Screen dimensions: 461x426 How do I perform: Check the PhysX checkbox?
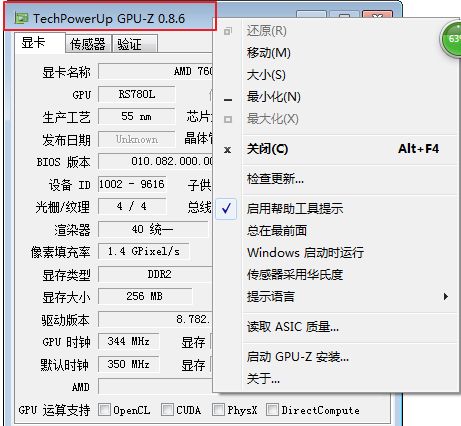(218, 409)
